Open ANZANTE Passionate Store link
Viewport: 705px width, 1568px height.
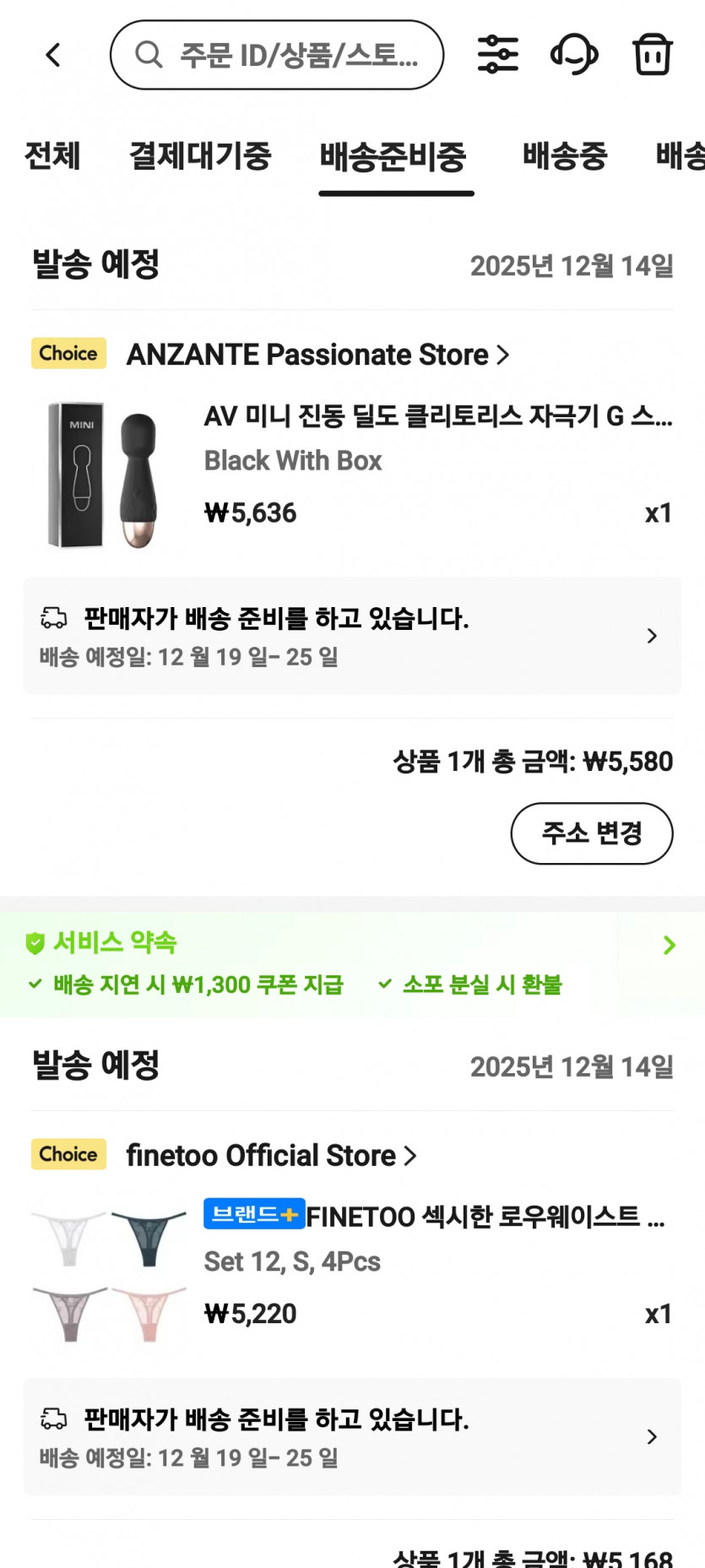(x=317, y=355)
